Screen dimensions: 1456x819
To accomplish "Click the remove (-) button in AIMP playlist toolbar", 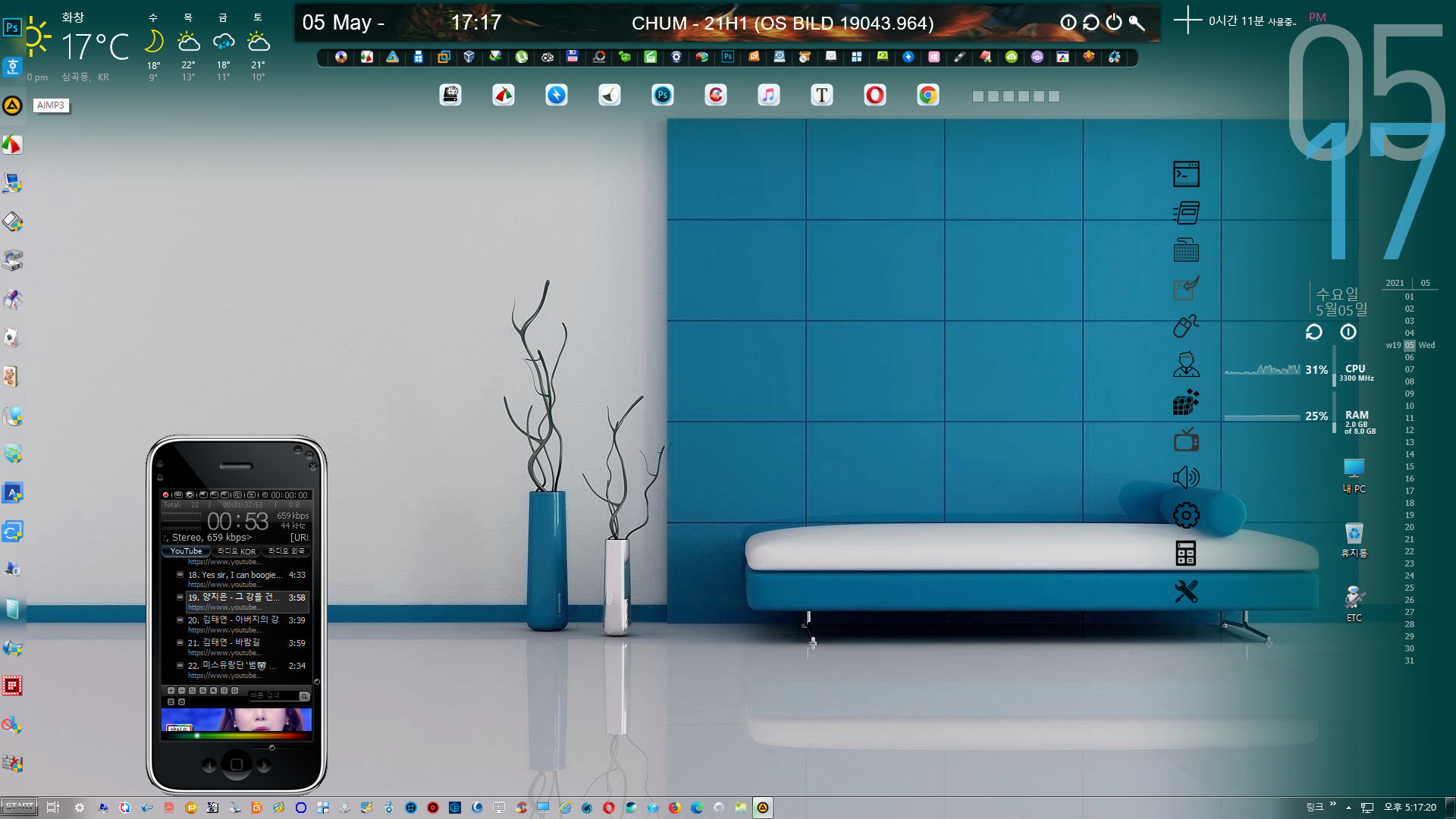I will coord(181,691).
